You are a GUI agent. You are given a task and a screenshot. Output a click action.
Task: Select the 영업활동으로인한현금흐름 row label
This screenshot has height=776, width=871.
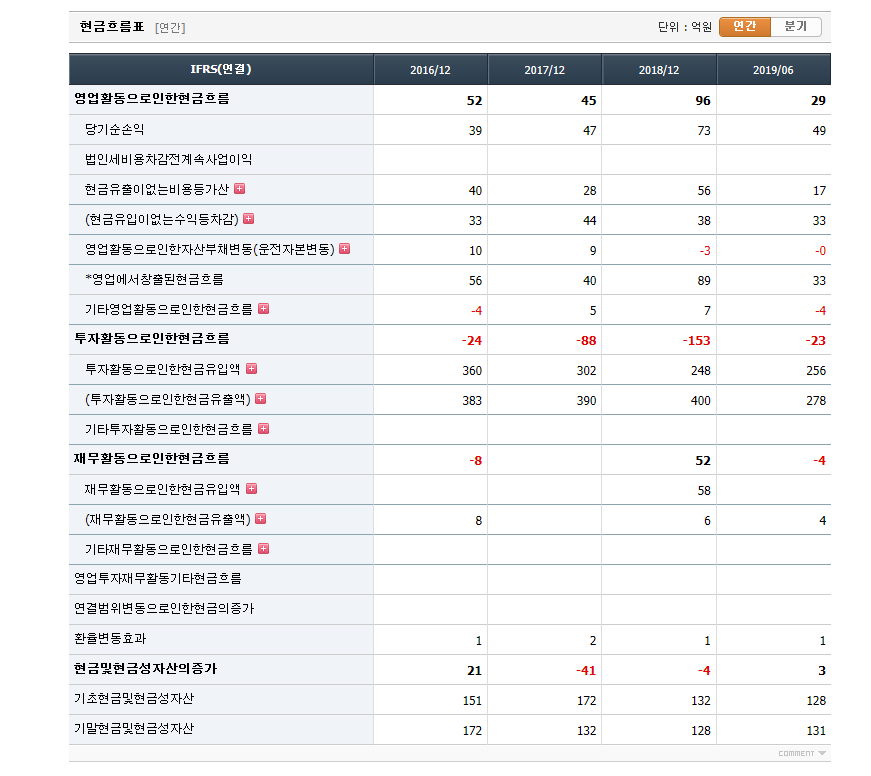point(152,99)
